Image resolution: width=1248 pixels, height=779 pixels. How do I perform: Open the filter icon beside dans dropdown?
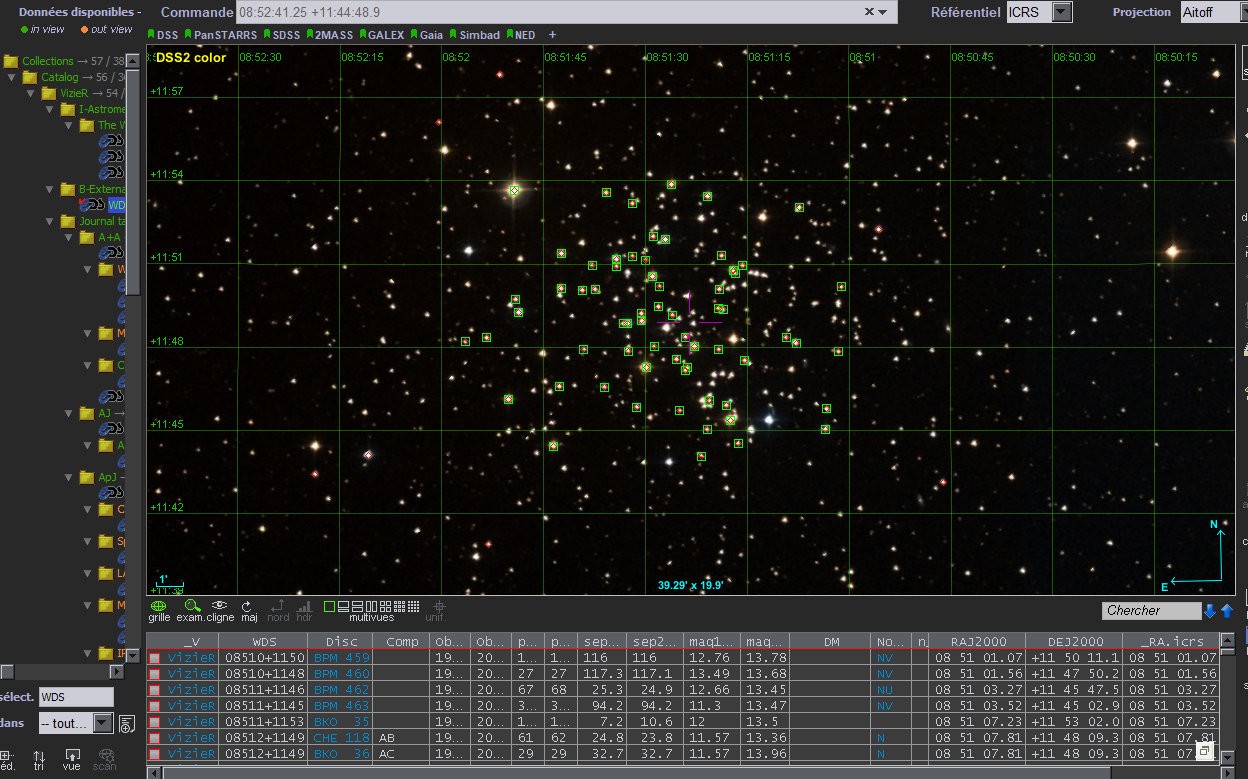tap(127, 723)
